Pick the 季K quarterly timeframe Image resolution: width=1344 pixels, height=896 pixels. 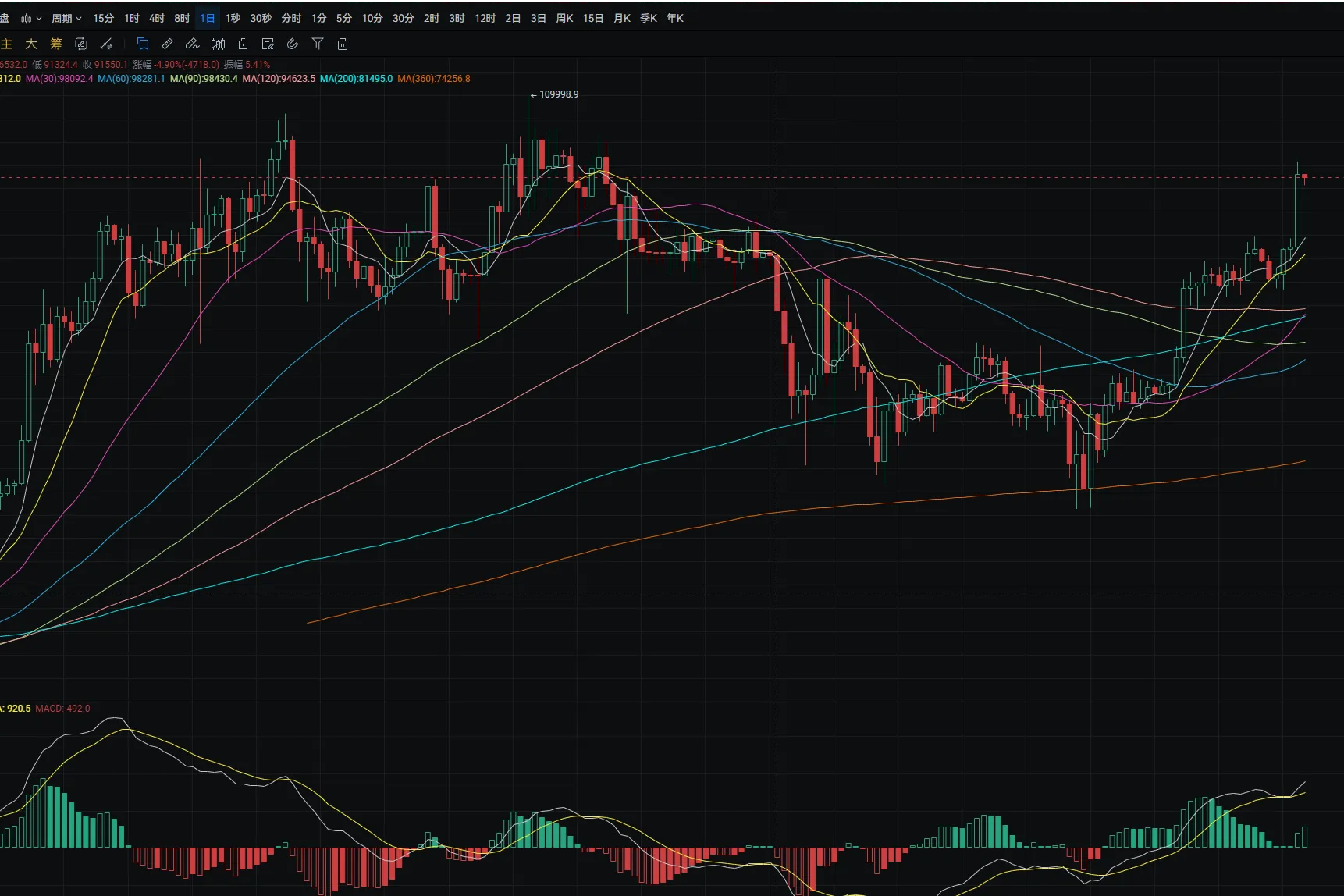(x=649, y=18)
